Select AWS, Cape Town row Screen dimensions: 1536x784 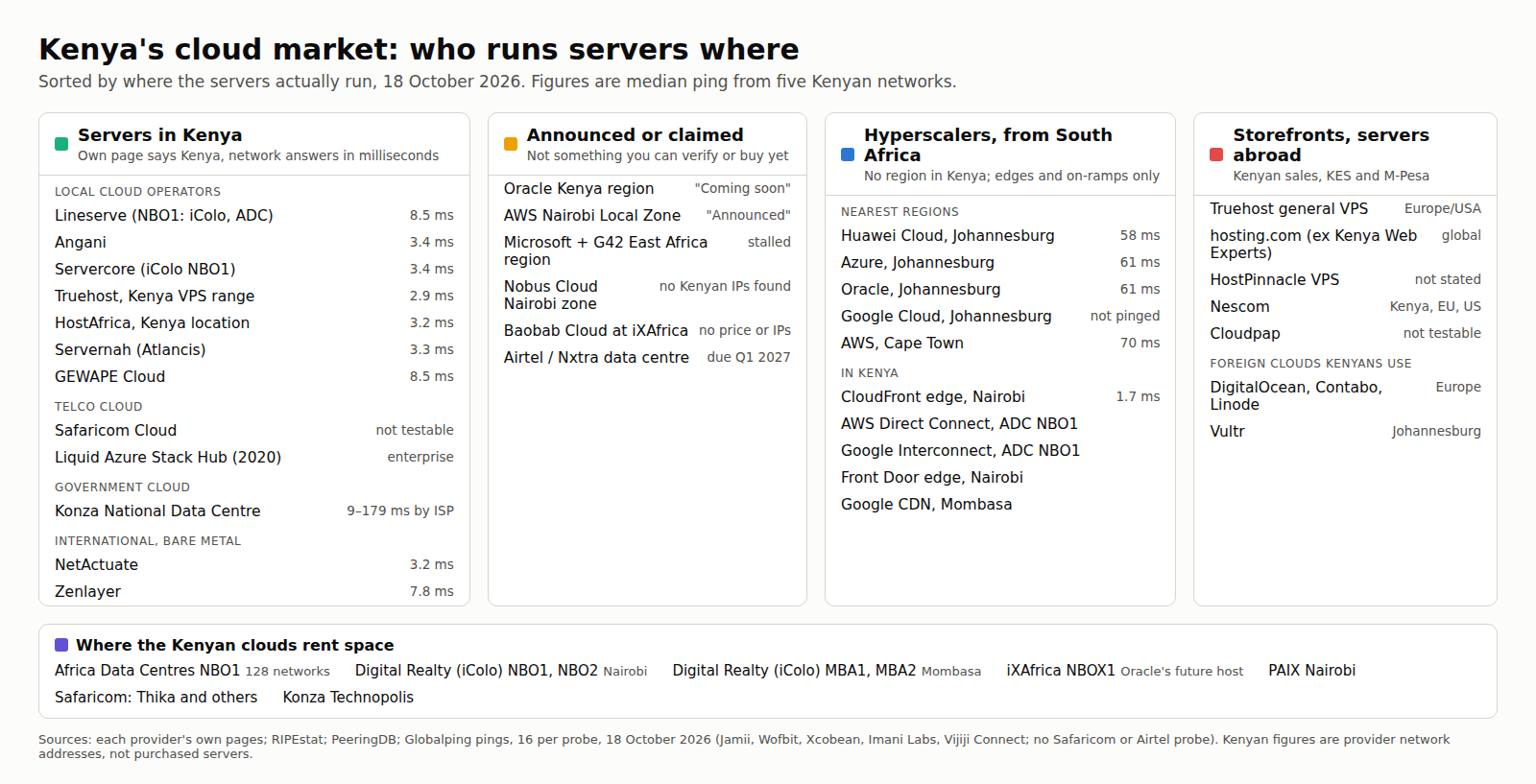[1000, 343]
